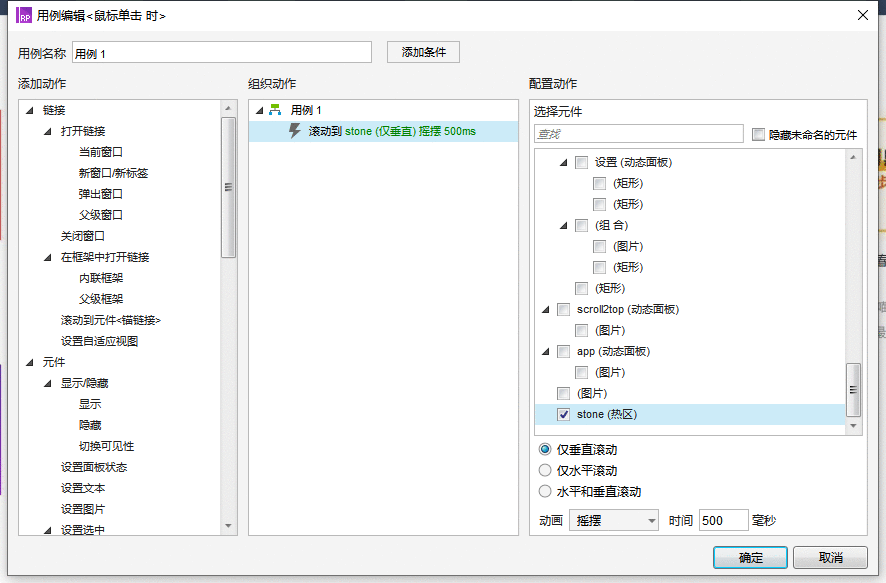
Task: Select 父级窗口 action
Action: [x=101, y=215]
